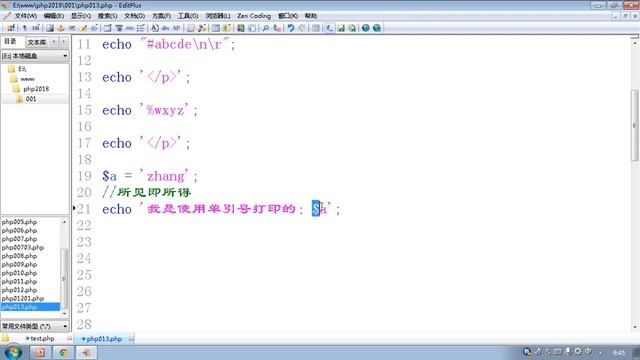Image resolution: width=640 pixels, height=360 pixels.
Task: Click the EditPlus taskbar button
Action: point(86,352)
